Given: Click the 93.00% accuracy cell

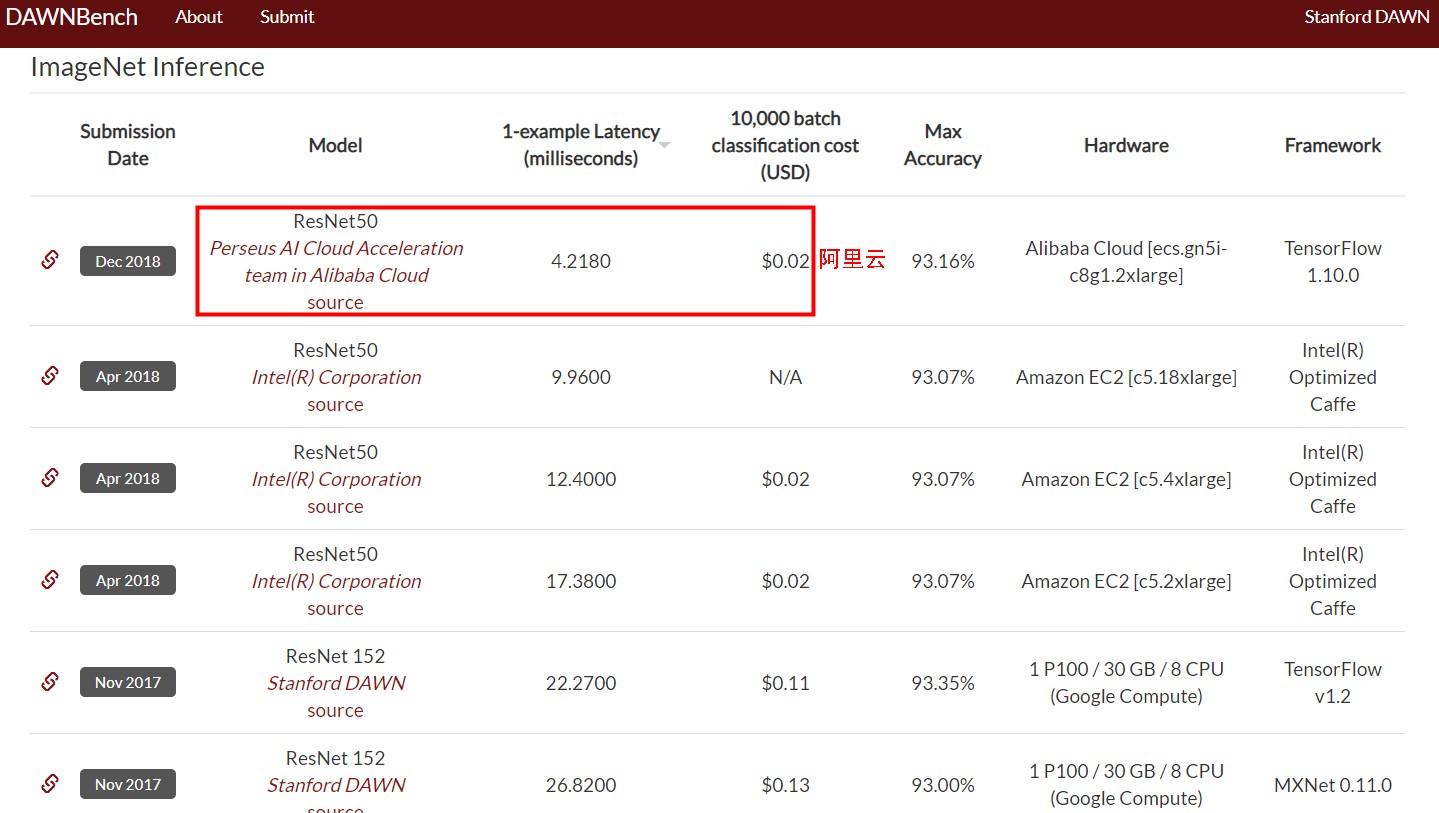Looking at the screenshot, I should 943,785.
